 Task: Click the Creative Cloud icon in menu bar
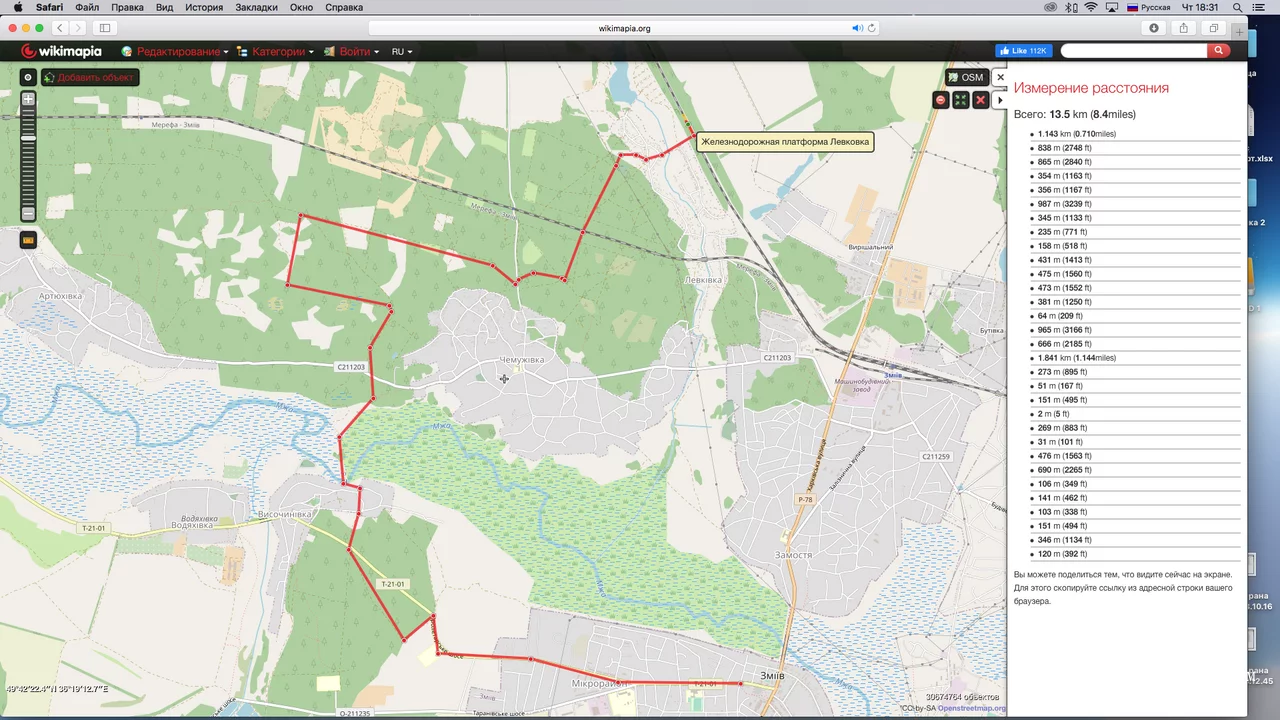tap(1051, 7)
